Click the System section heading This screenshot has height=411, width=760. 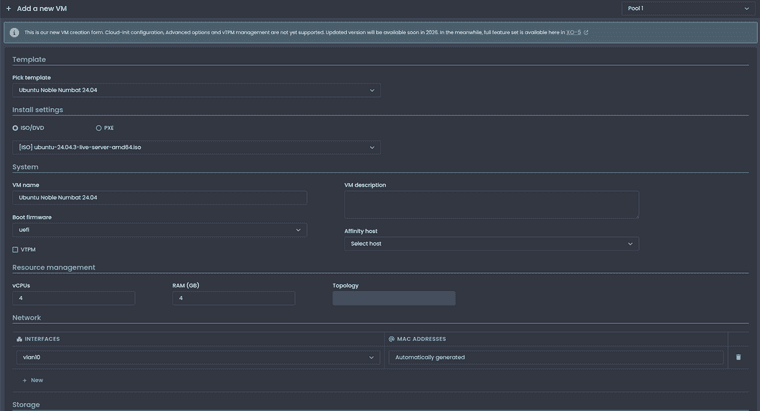pos(25,167)
